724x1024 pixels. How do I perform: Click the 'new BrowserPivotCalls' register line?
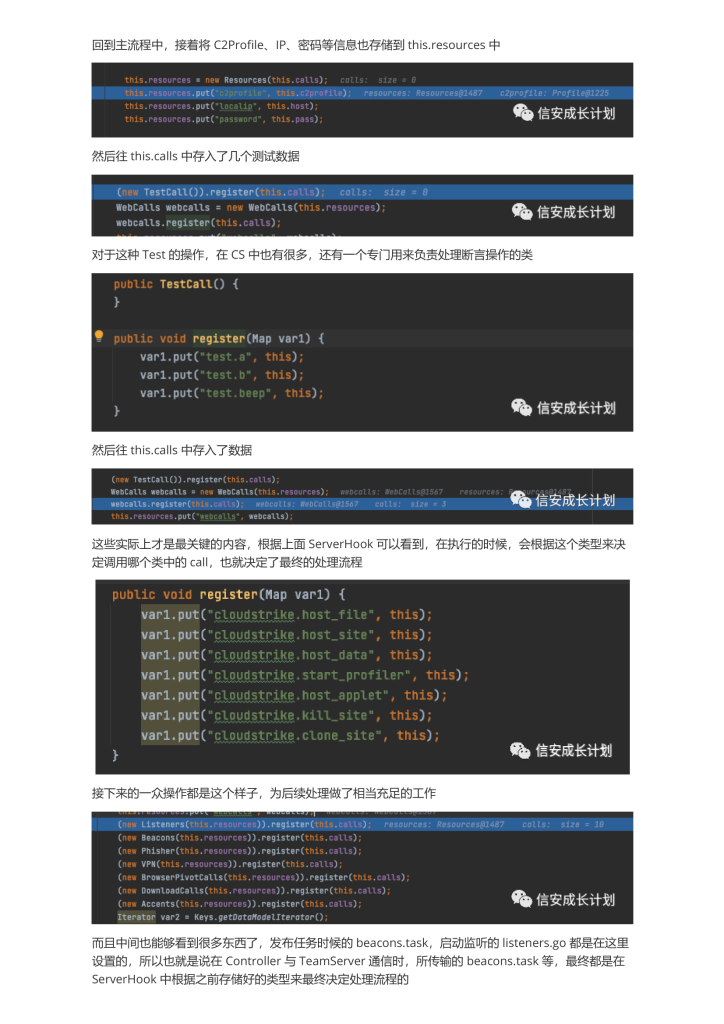pyautogui.click(x=264, y=878)
